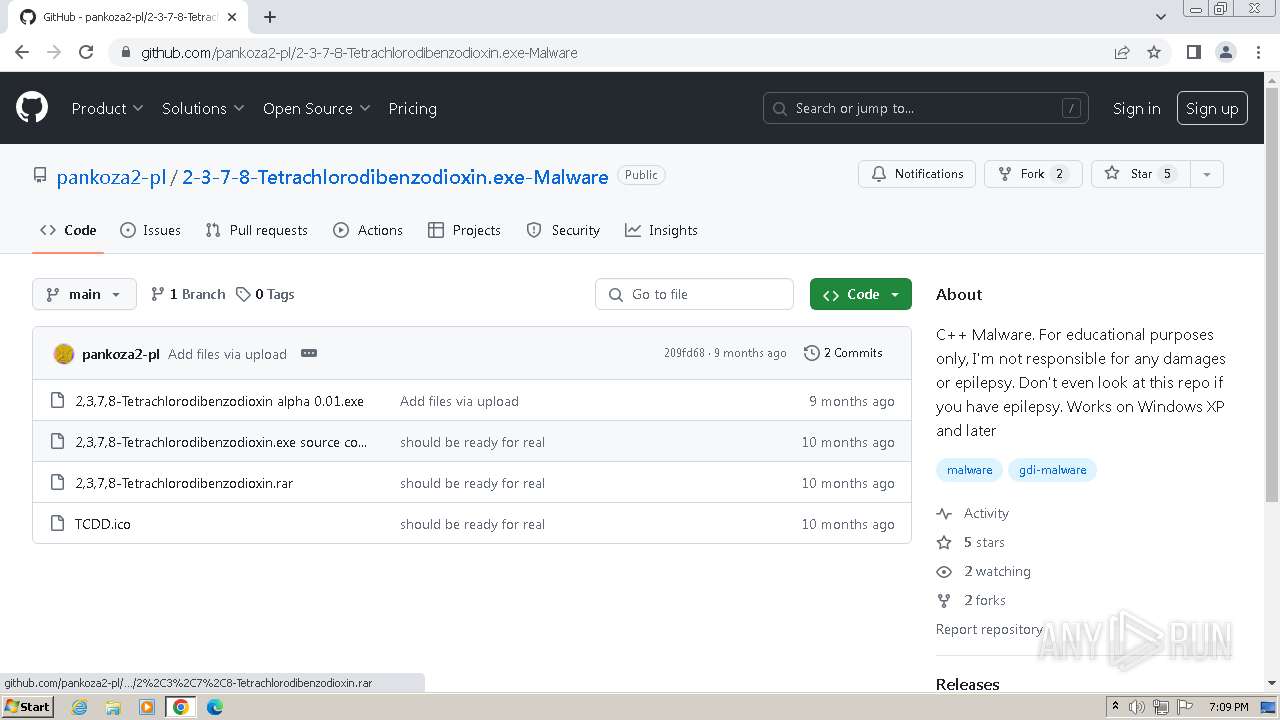Open the Chrome three-dot menu
The width and height of the screenshot is (1280, 720).
click(1258, 52)
